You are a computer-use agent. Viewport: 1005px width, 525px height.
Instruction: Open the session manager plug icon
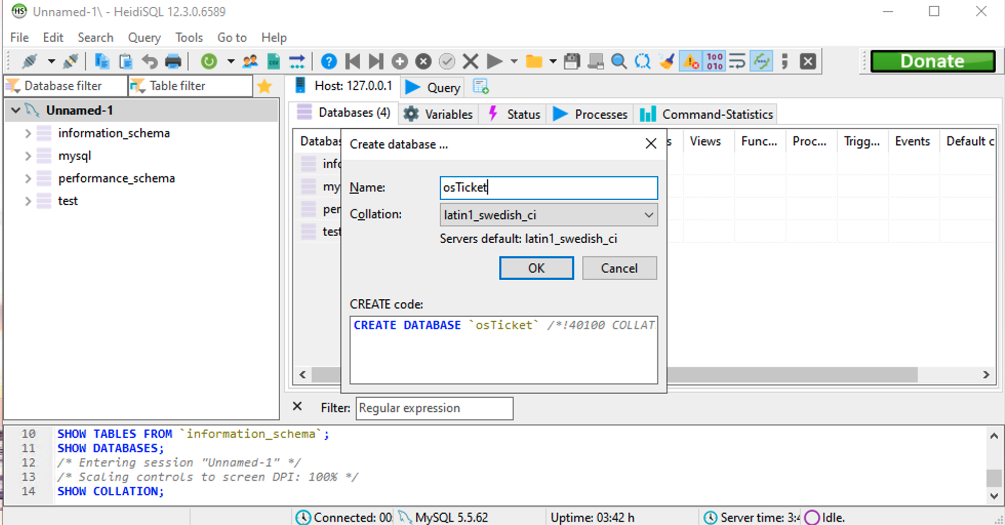(x=29, y=62)
